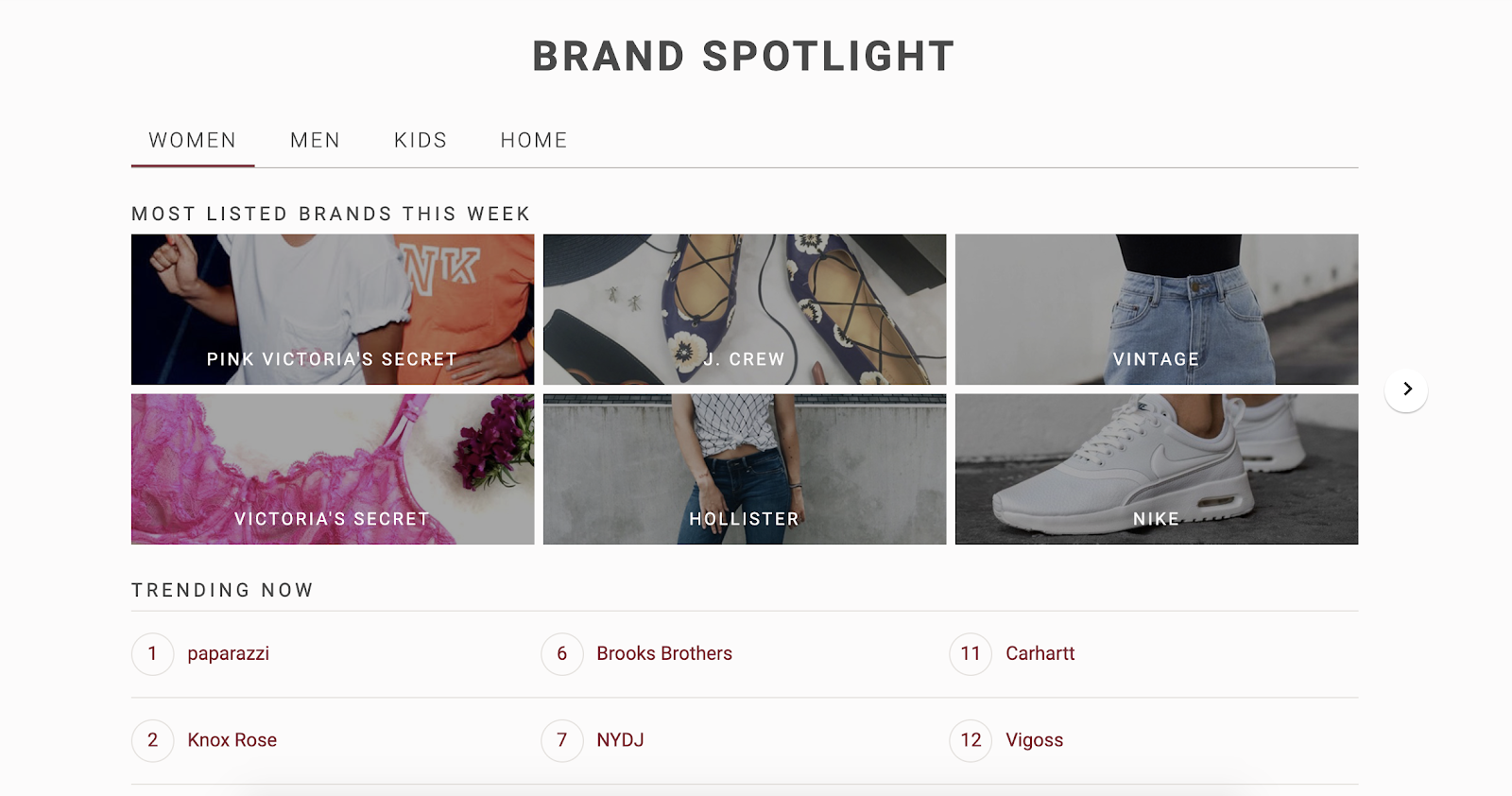Click the rank 1 circle badge
Image resolution: width=1512 pixels, height=796 pixels.
click(x=153, y=654)
